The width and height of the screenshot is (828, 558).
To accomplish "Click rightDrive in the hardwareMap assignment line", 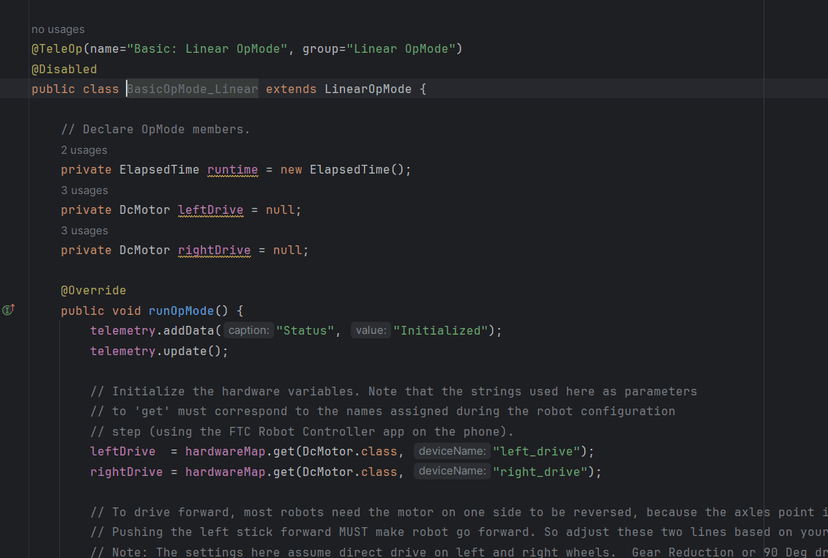I will point(126,472).
